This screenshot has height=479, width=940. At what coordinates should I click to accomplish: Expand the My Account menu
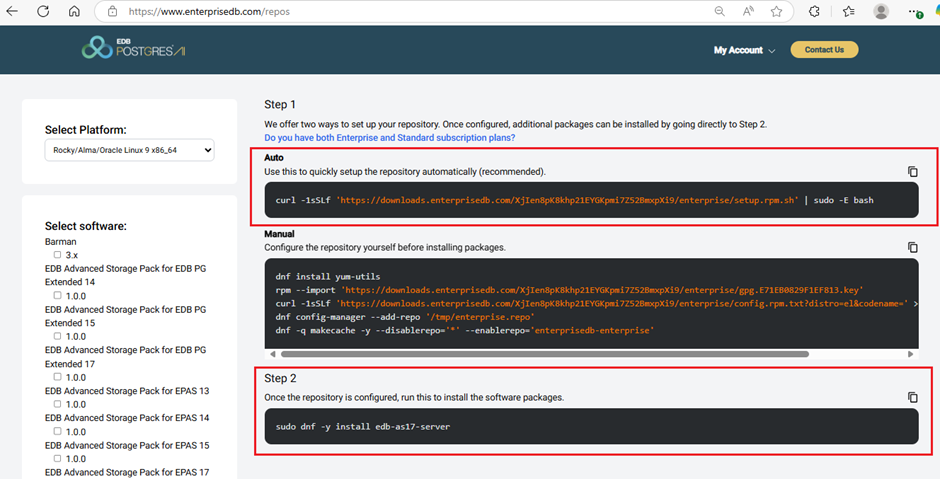point(744,50)
